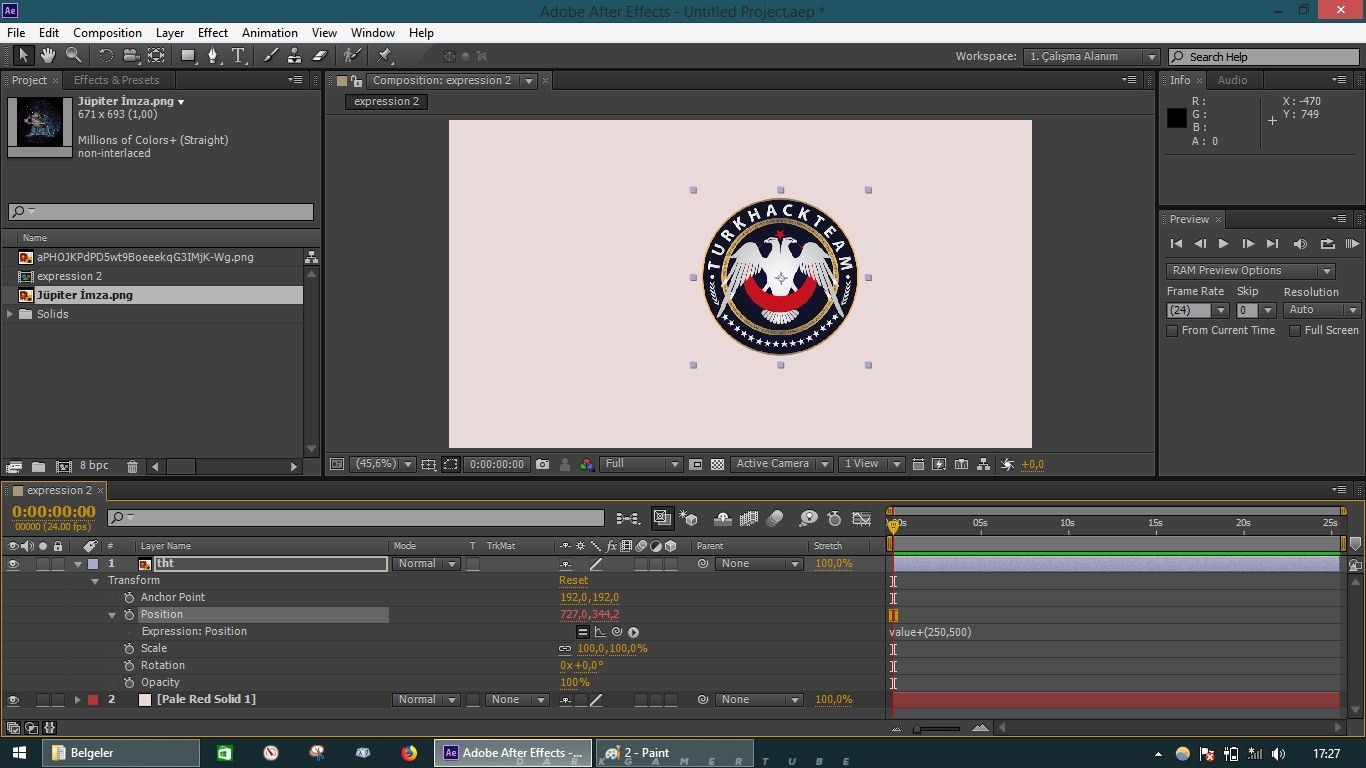
Task: Open expression language menu play arrow
Action: tap(634, 632)
